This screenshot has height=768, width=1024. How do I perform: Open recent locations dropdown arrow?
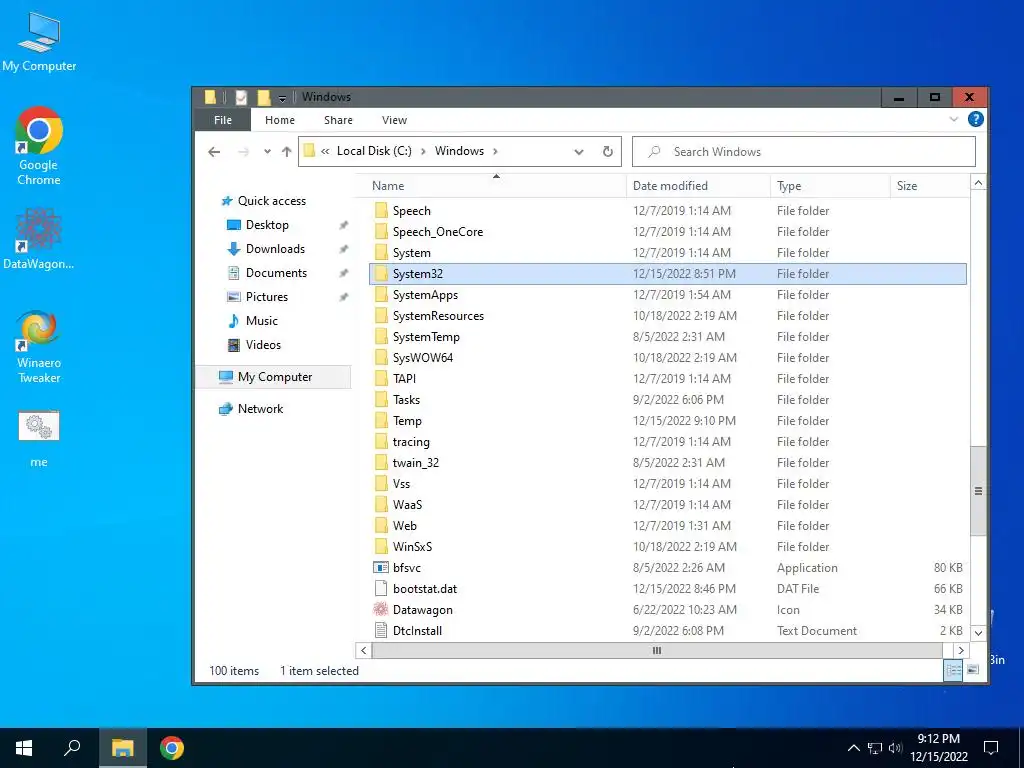(x=267, y=152)
